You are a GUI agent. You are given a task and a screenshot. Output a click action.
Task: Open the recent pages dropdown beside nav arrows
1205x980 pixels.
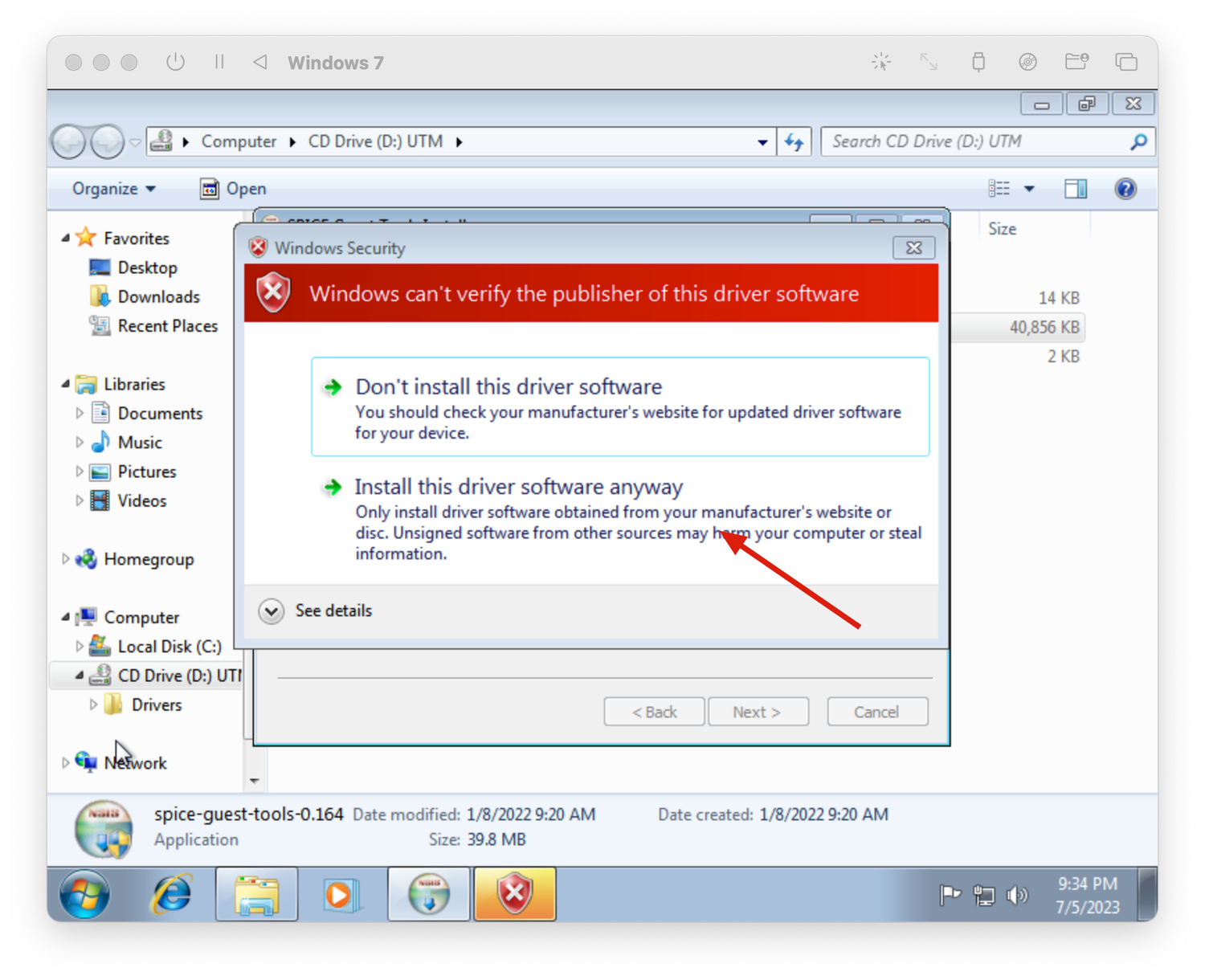(x=135, y=143)
